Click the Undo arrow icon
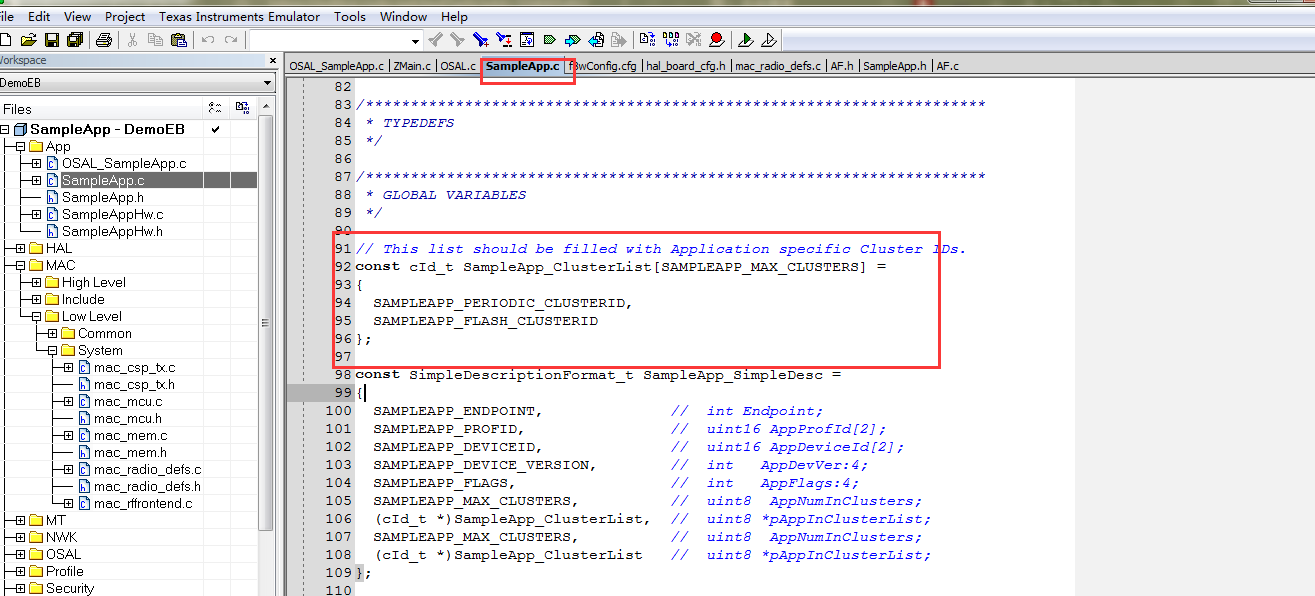 [208, 40]
